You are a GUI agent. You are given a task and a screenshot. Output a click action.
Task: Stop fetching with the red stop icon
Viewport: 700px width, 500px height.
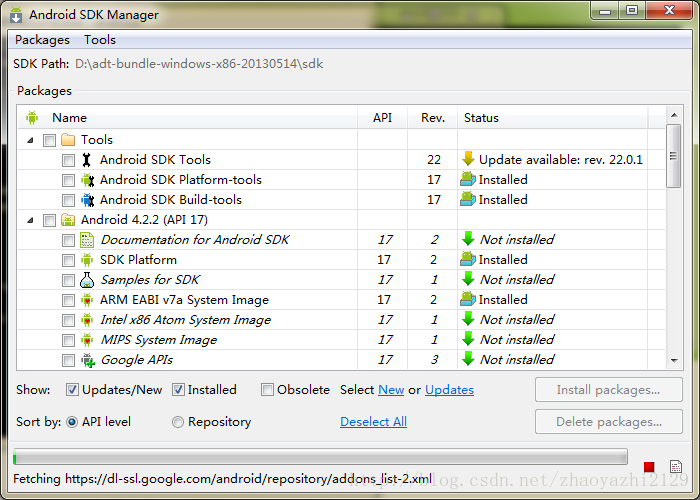click(x=649, y=467)
